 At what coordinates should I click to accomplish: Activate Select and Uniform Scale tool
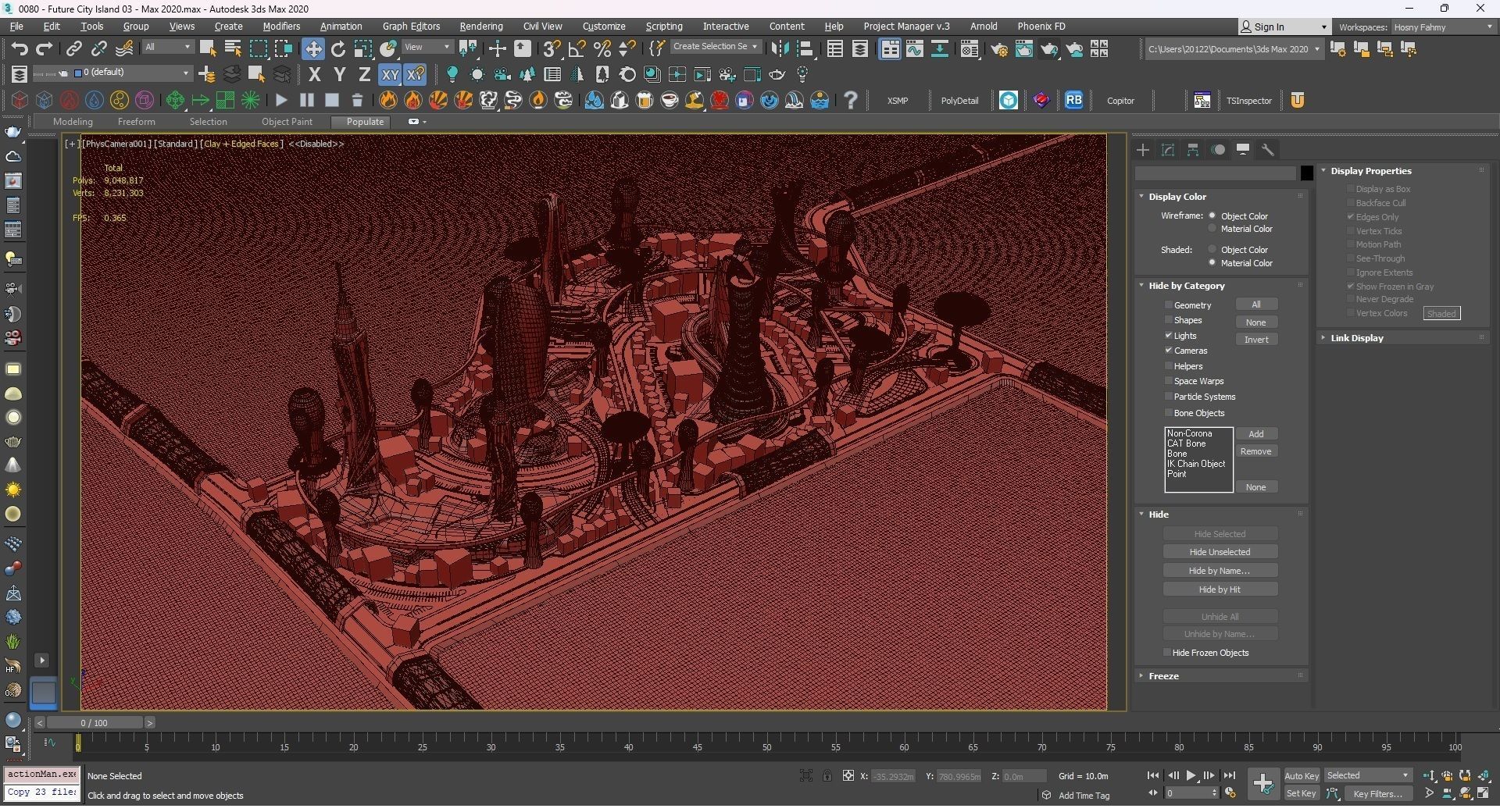click(362, 48)
